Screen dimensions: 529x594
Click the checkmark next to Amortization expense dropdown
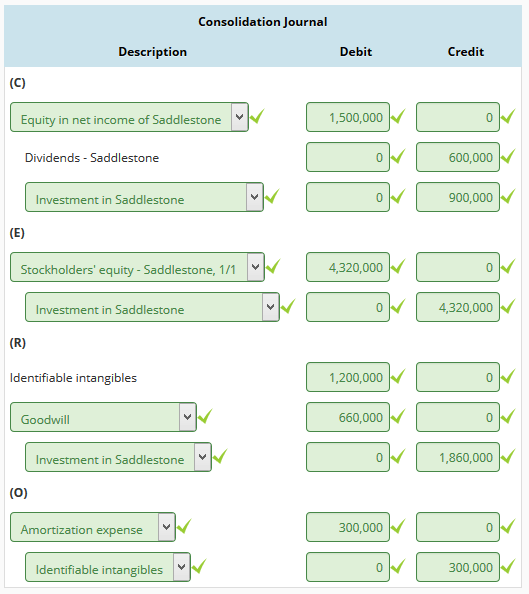[x=184, y=526]
